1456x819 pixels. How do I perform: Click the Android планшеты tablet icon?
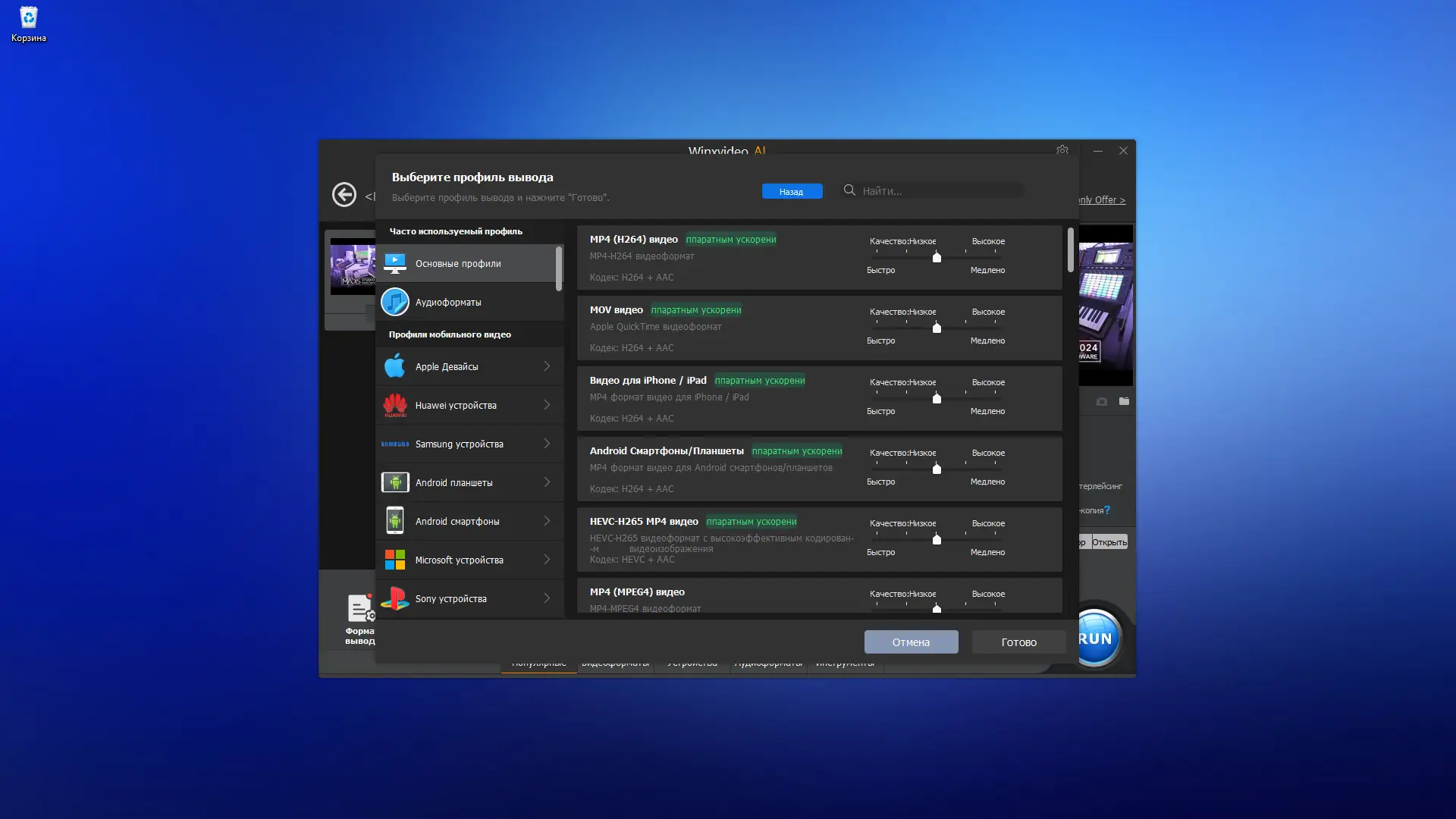coord(394,482)
